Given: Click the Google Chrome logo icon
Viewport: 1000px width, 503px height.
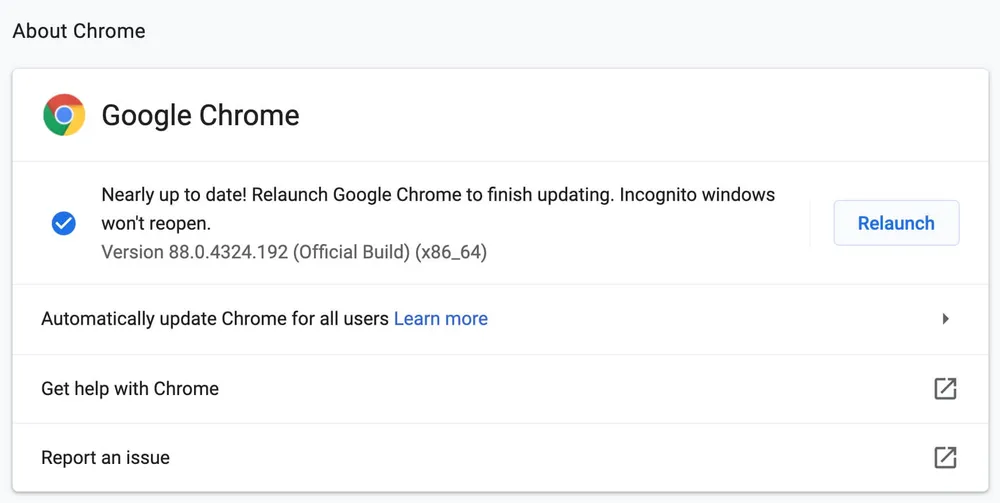Looking at the screenshot, I should click(x=64, y=115).
